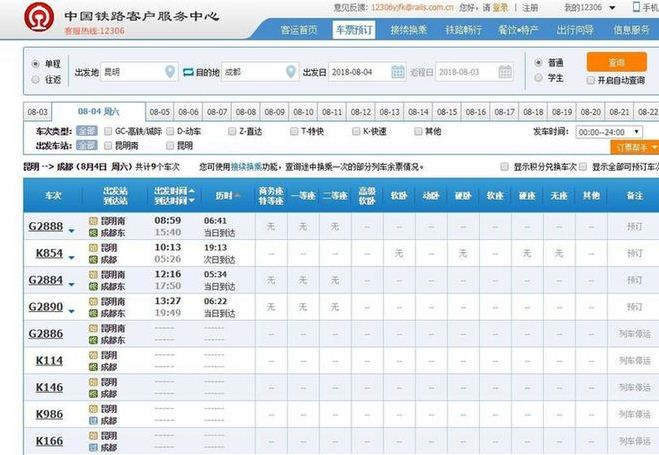Open the return date calendar icon

pyautogui.click(x=505, y=72)
